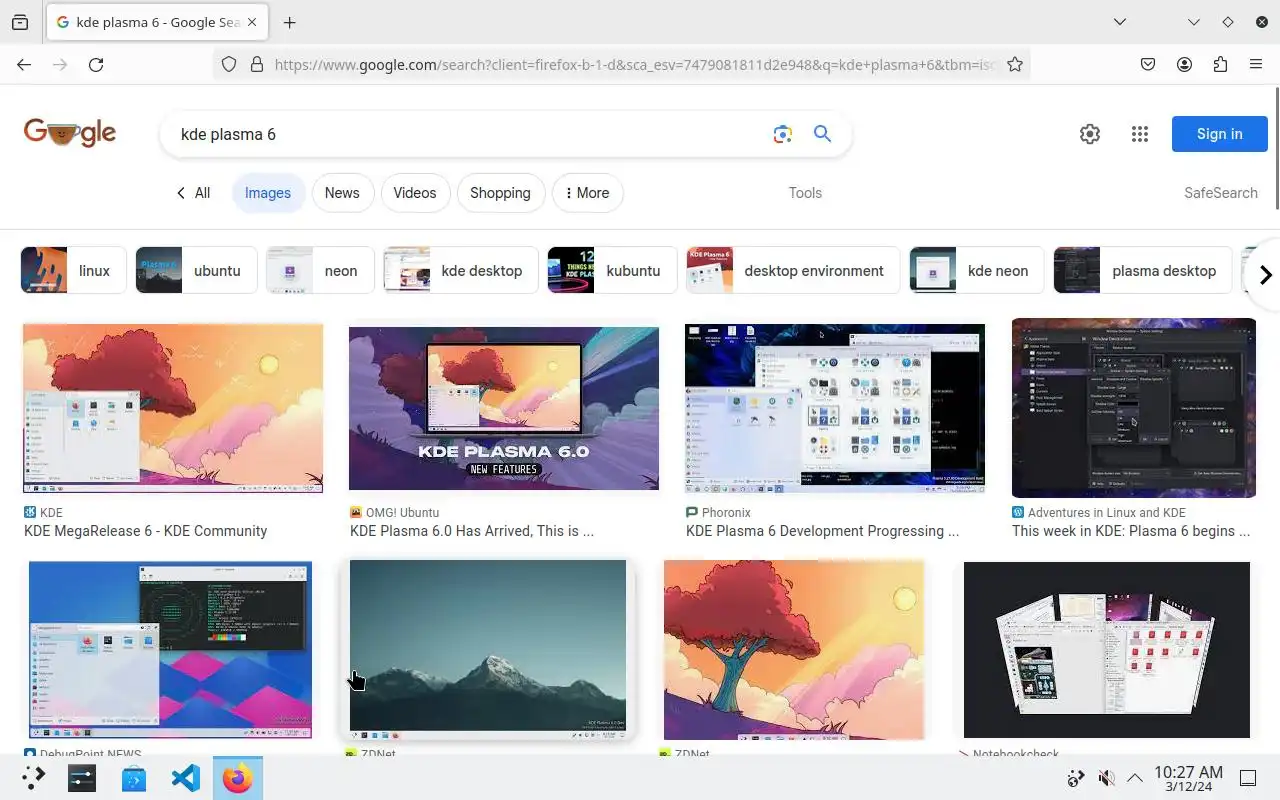Open the Firefox View icon at top left

point(20,22)
